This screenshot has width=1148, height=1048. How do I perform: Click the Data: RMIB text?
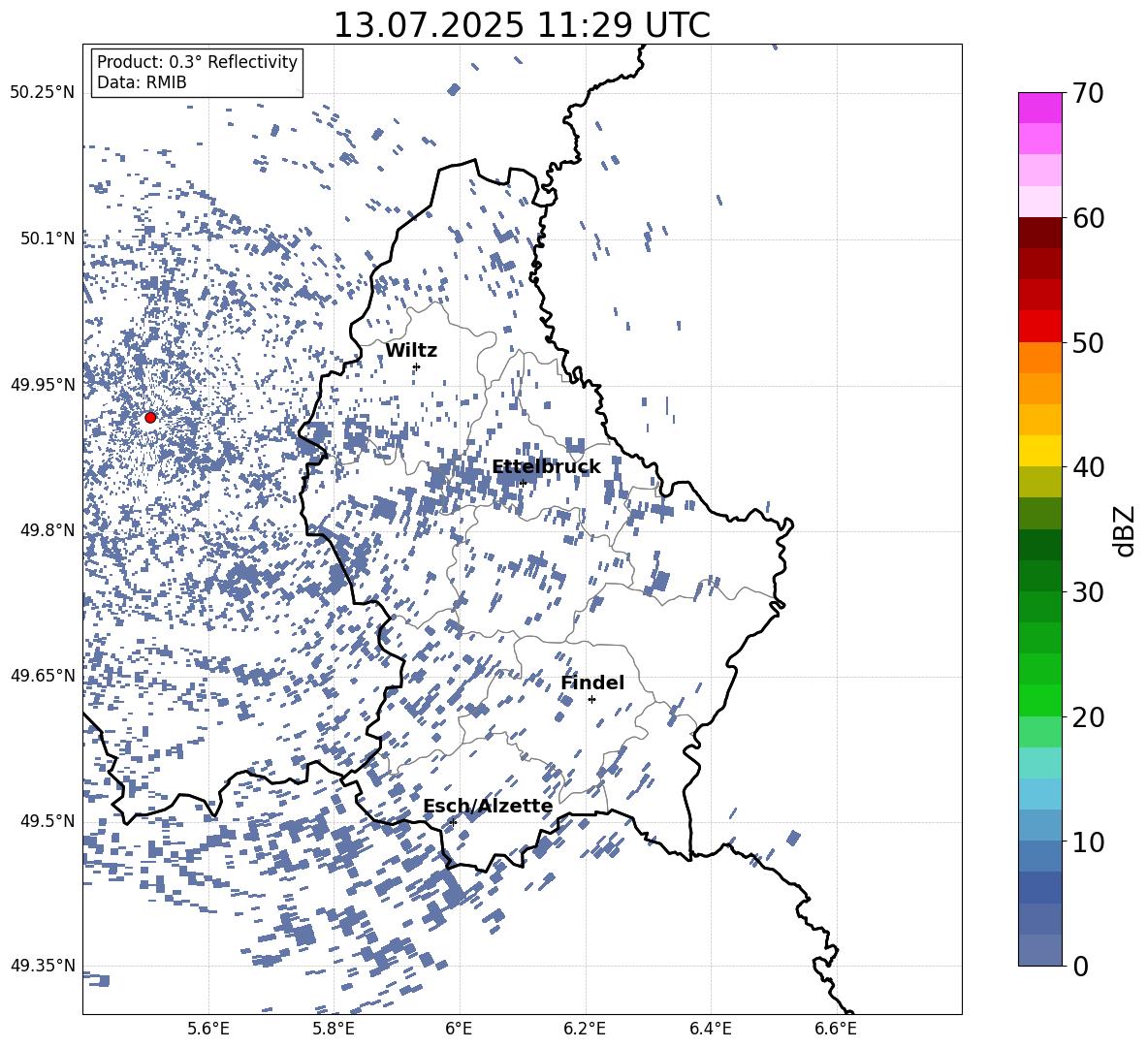pyautogui.click(x=142, y=82)
